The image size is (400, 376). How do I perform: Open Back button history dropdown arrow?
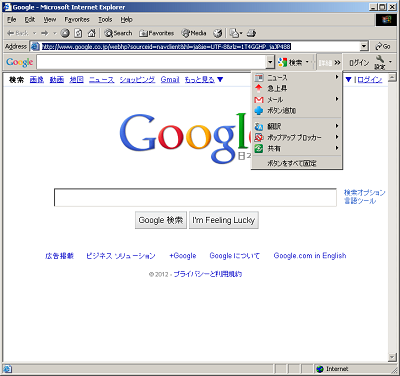coord(34,33)
